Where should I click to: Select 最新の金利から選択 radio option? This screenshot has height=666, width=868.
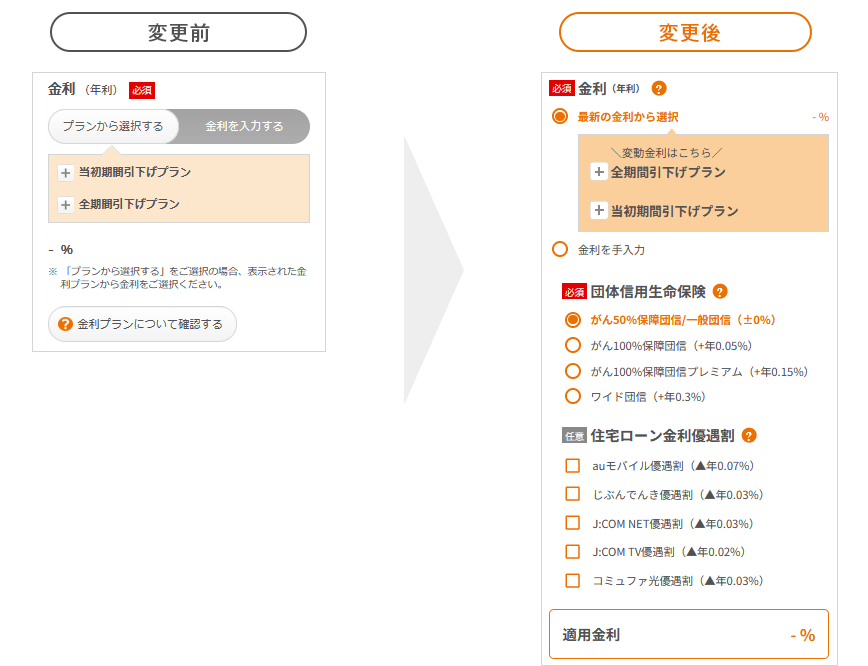tap(560, 117)
